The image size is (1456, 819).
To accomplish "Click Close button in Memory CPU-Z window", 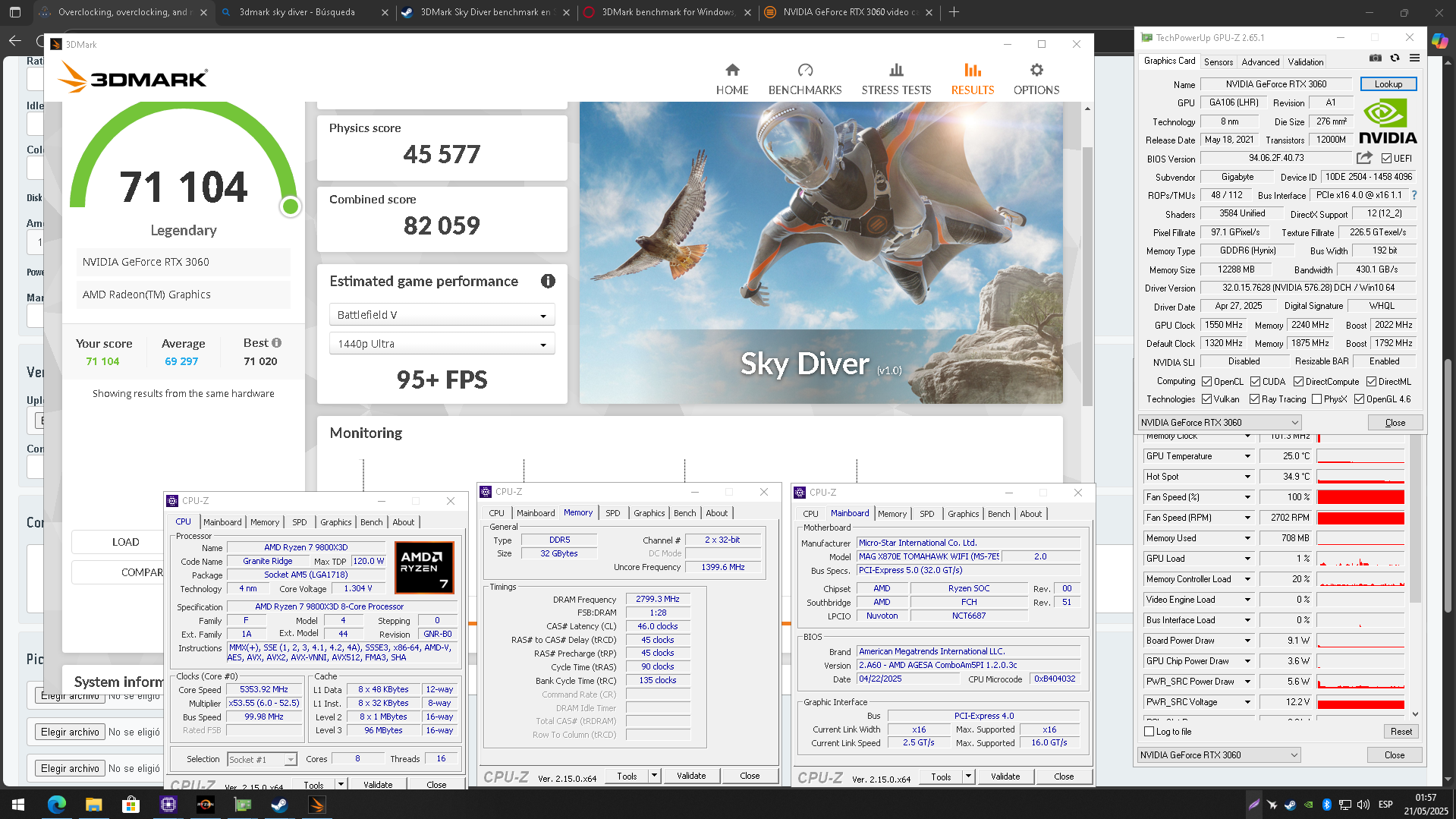I will [750, 776].
